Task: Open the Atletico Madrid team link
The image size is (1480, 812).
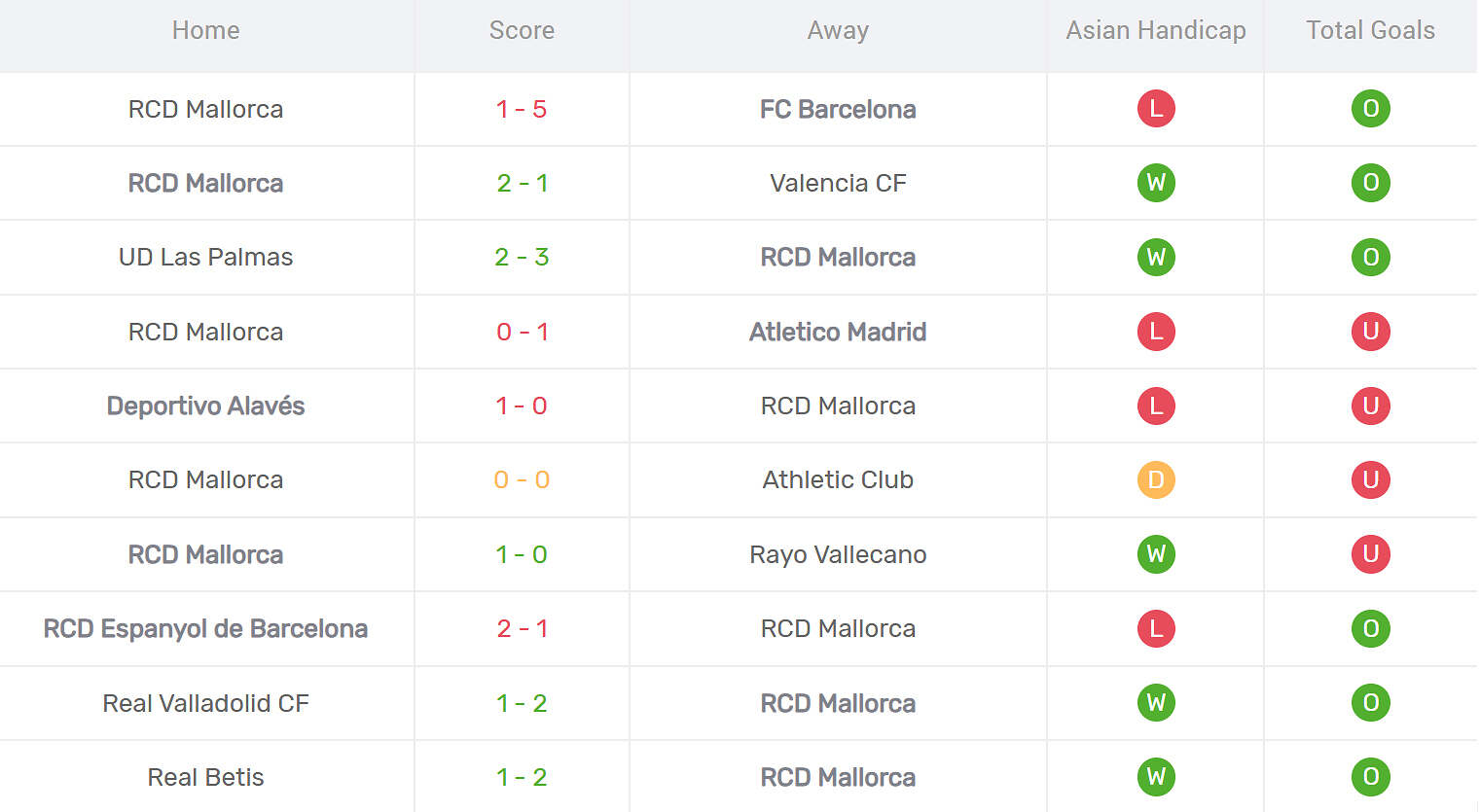Action: coord(838,332)
